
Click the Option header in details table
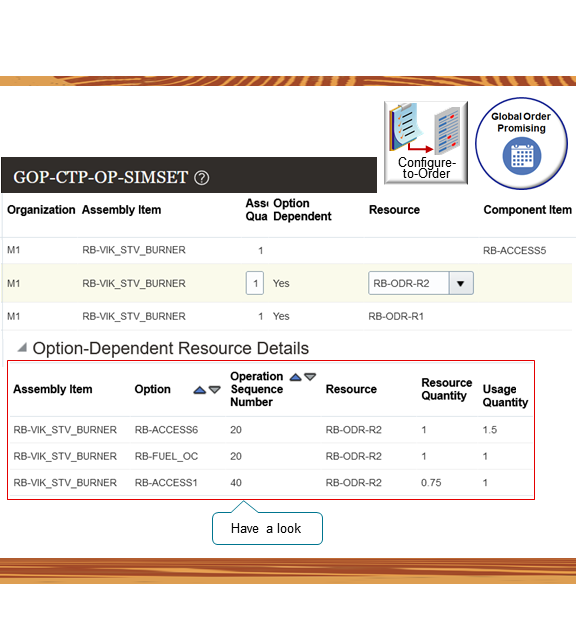point(152,389)
